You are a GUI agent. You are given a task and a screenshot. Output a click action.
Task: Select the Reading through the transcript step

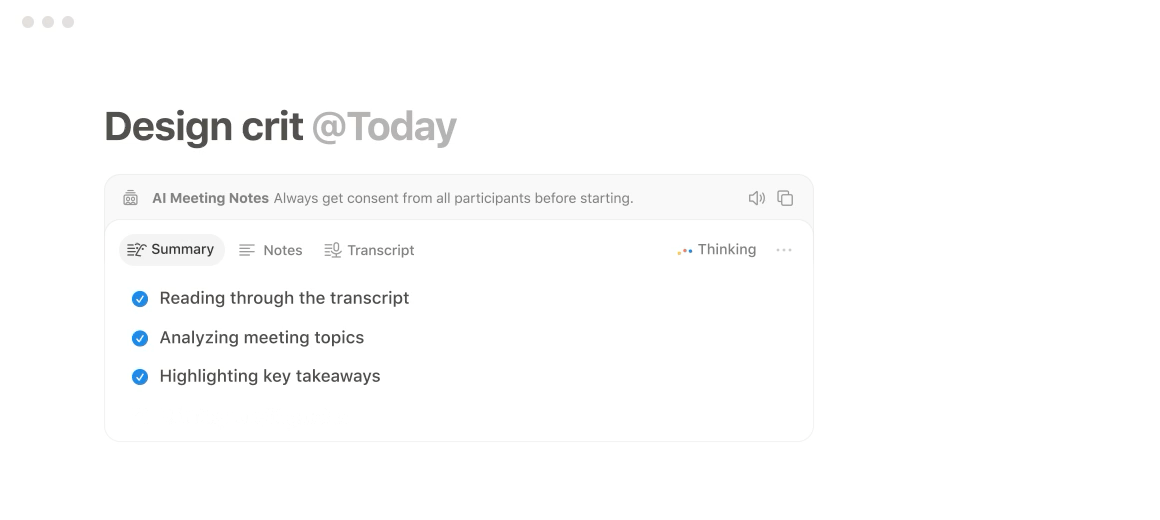(284, 298)
